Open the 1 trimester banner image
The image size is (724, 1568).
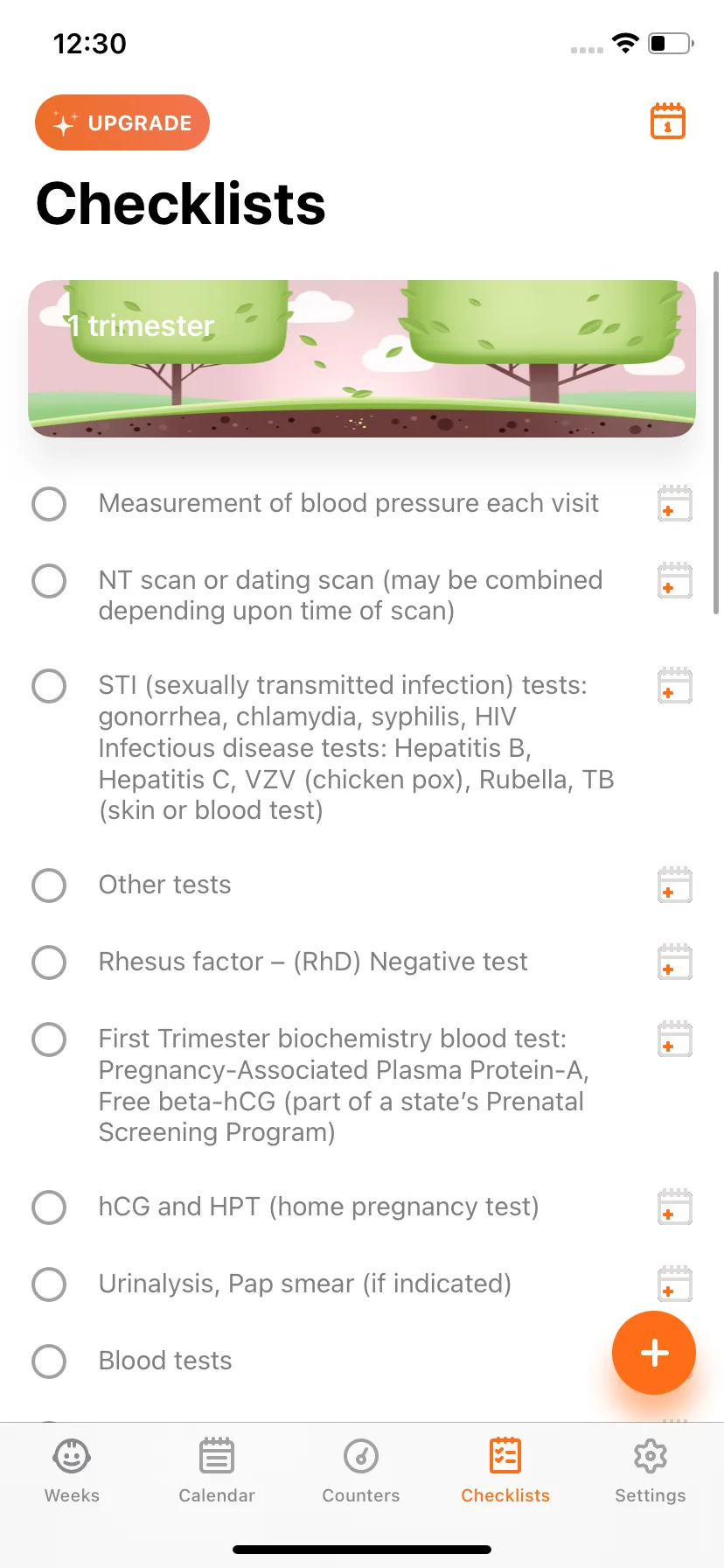point(362,359)
